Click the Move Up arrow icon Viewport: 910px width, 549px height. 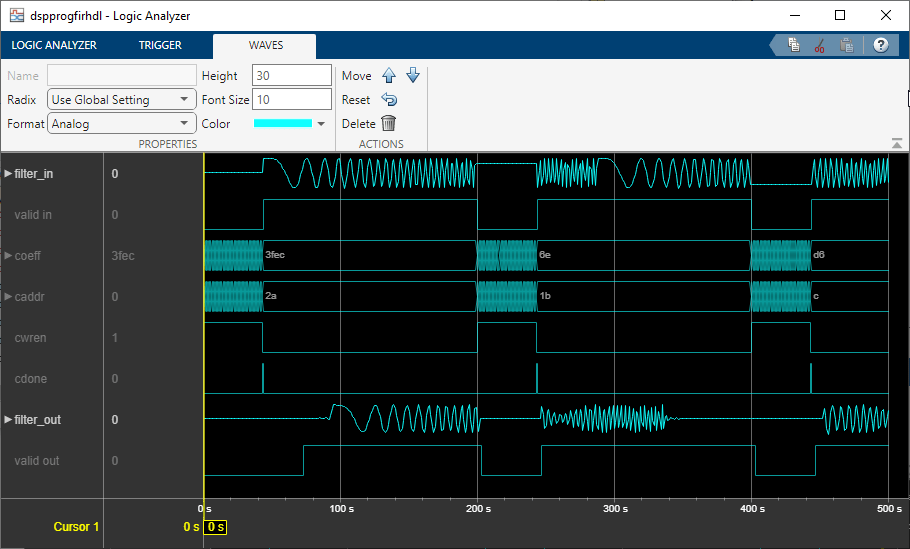[389, 76]
